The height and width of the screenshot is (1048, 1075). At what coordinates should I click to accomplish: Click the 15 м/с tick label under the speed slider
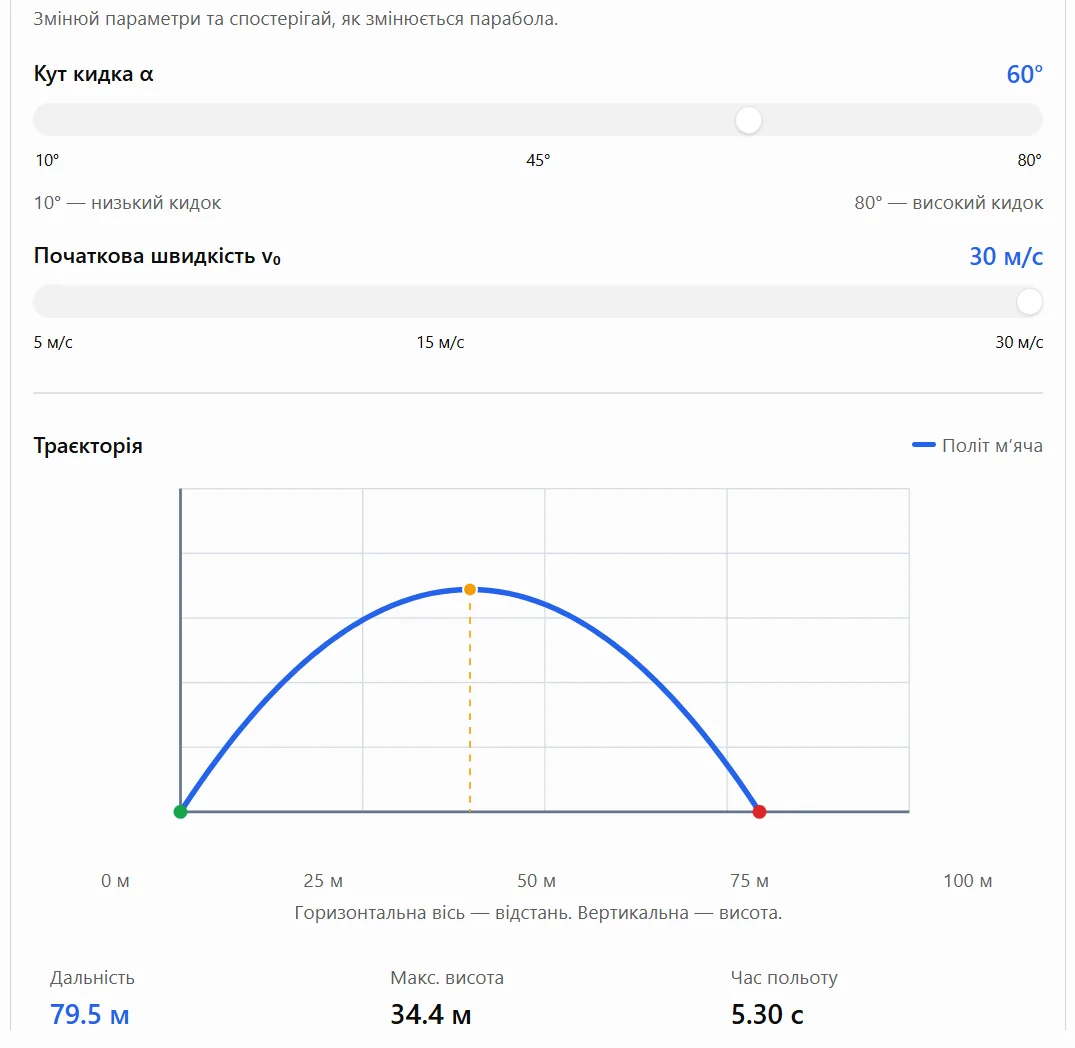440,342
